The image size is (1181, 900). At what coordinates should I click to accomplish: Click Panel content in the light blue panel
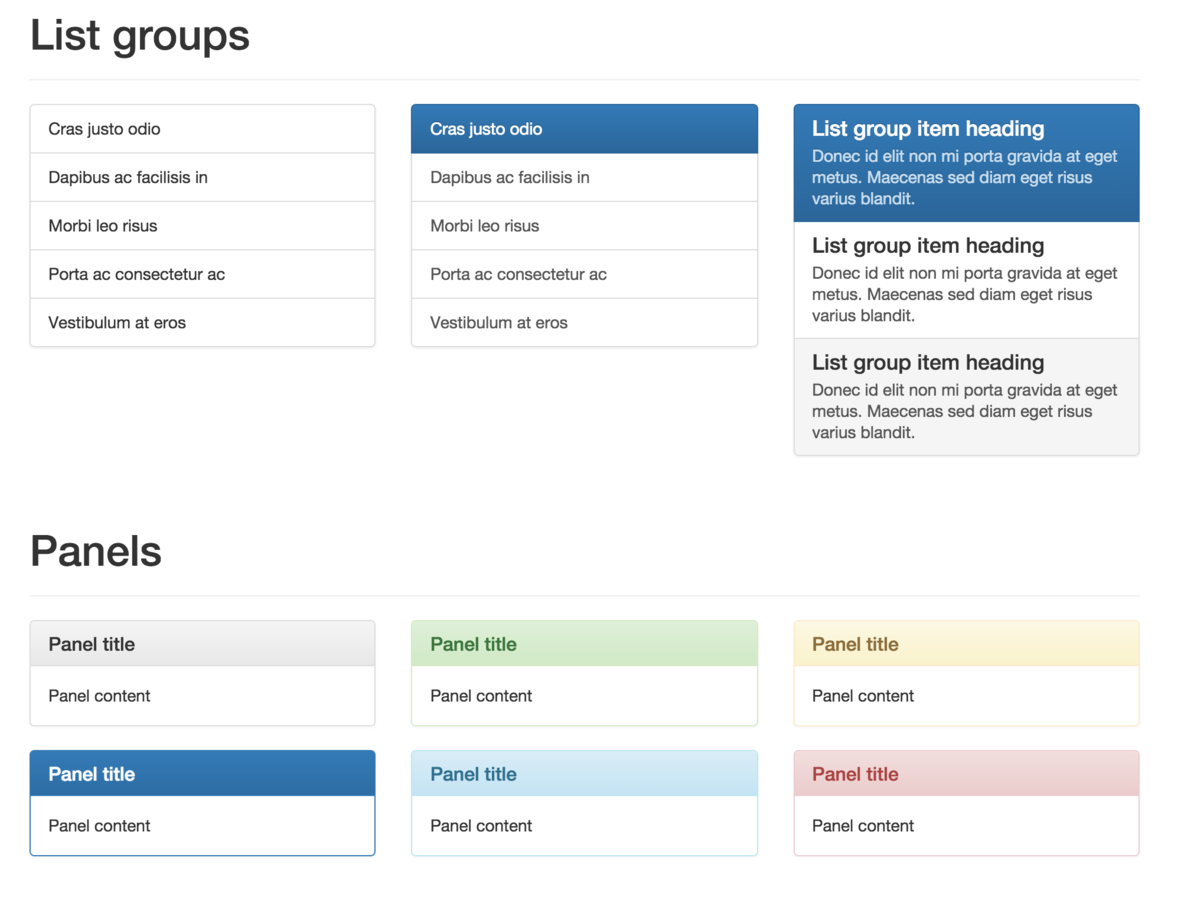click(x=481, y=825)
